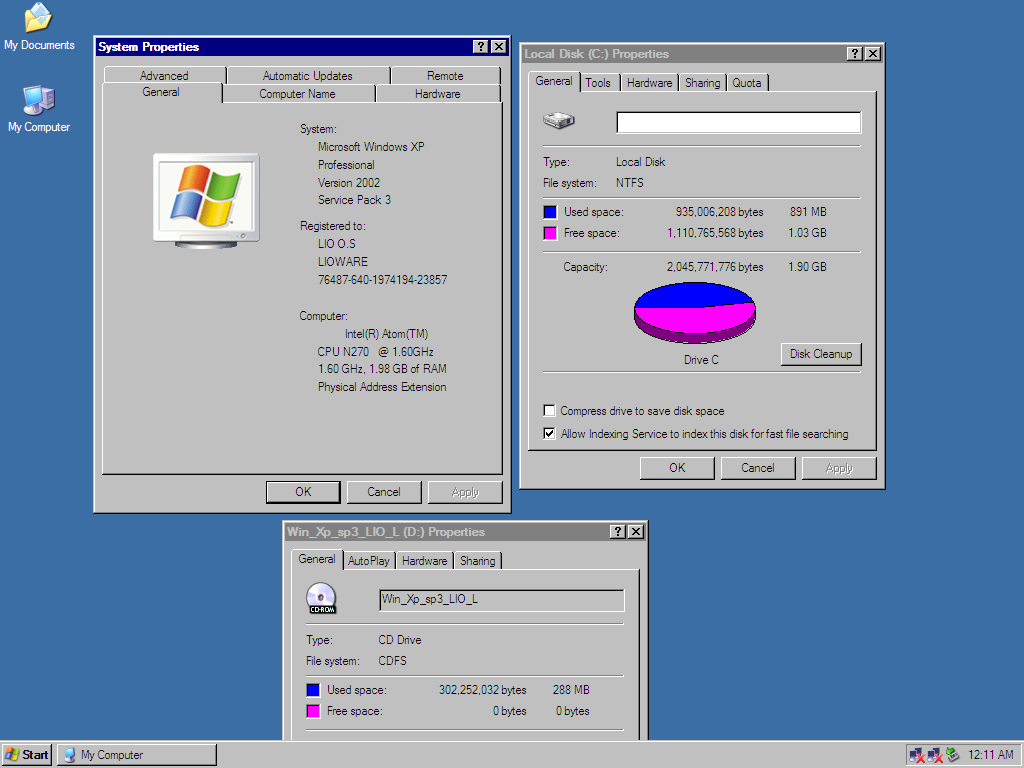
Task: Click '2,045,771,776 bytes' capacity value
Action: 715,267
